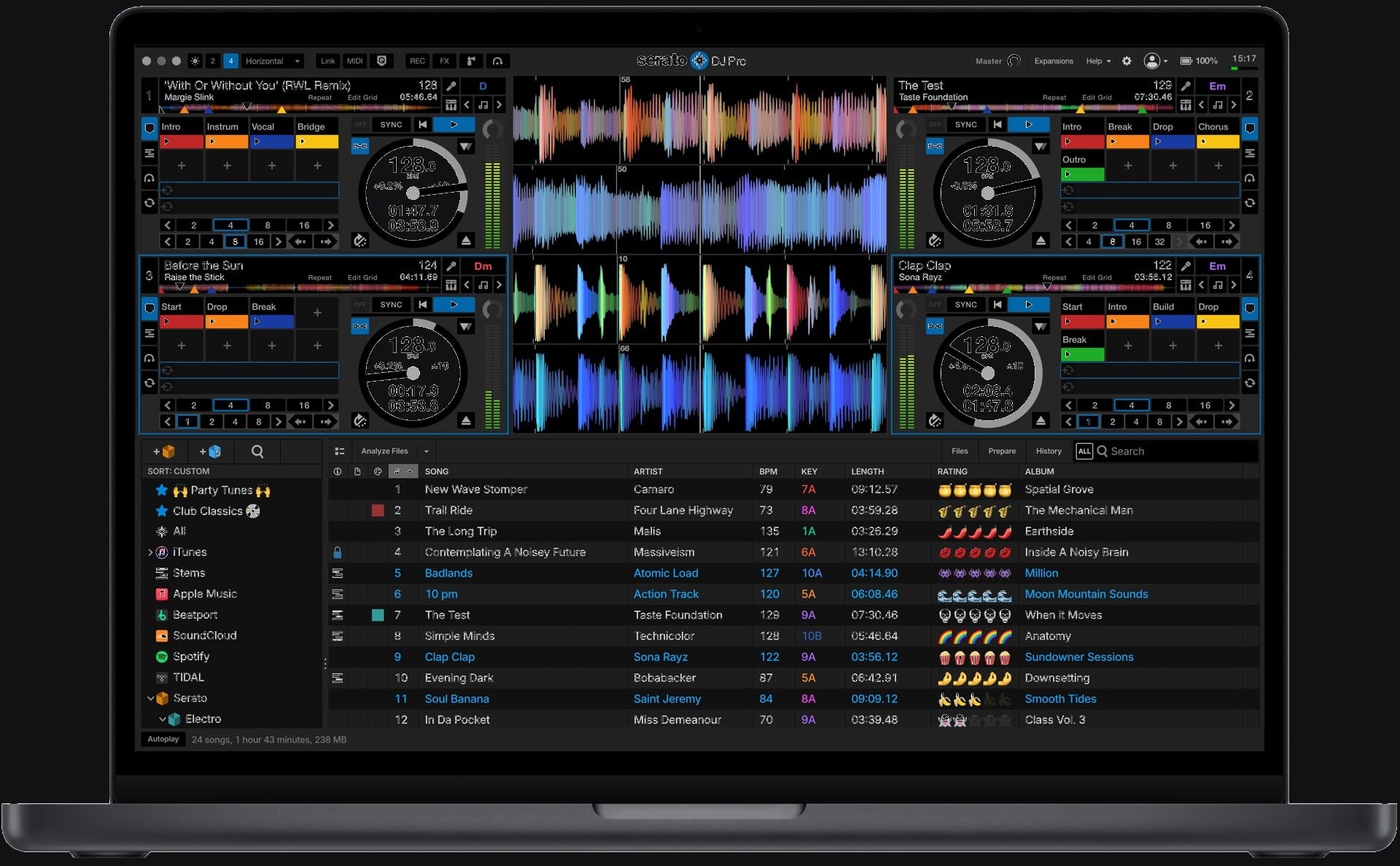Open the History tab
Screen dimensions: 1400x866
coord(1049,452)
